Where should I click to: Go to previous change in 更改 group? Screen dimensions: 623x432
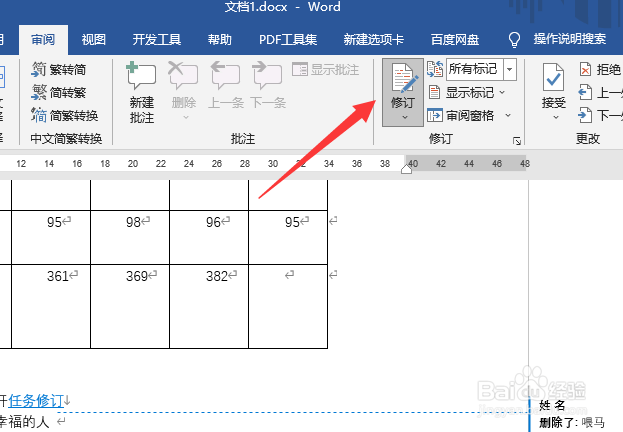601,93
